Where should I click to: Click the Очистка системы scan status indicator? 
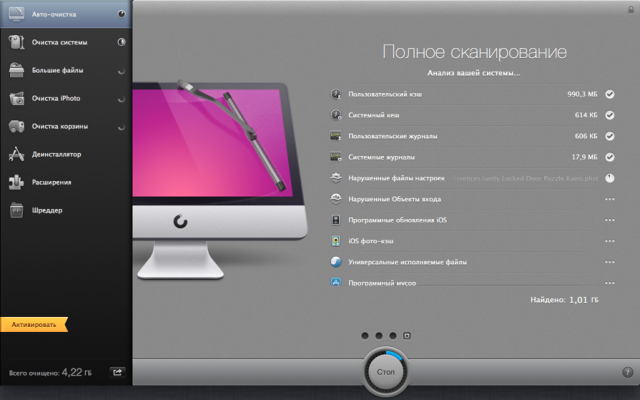point(121,42)
